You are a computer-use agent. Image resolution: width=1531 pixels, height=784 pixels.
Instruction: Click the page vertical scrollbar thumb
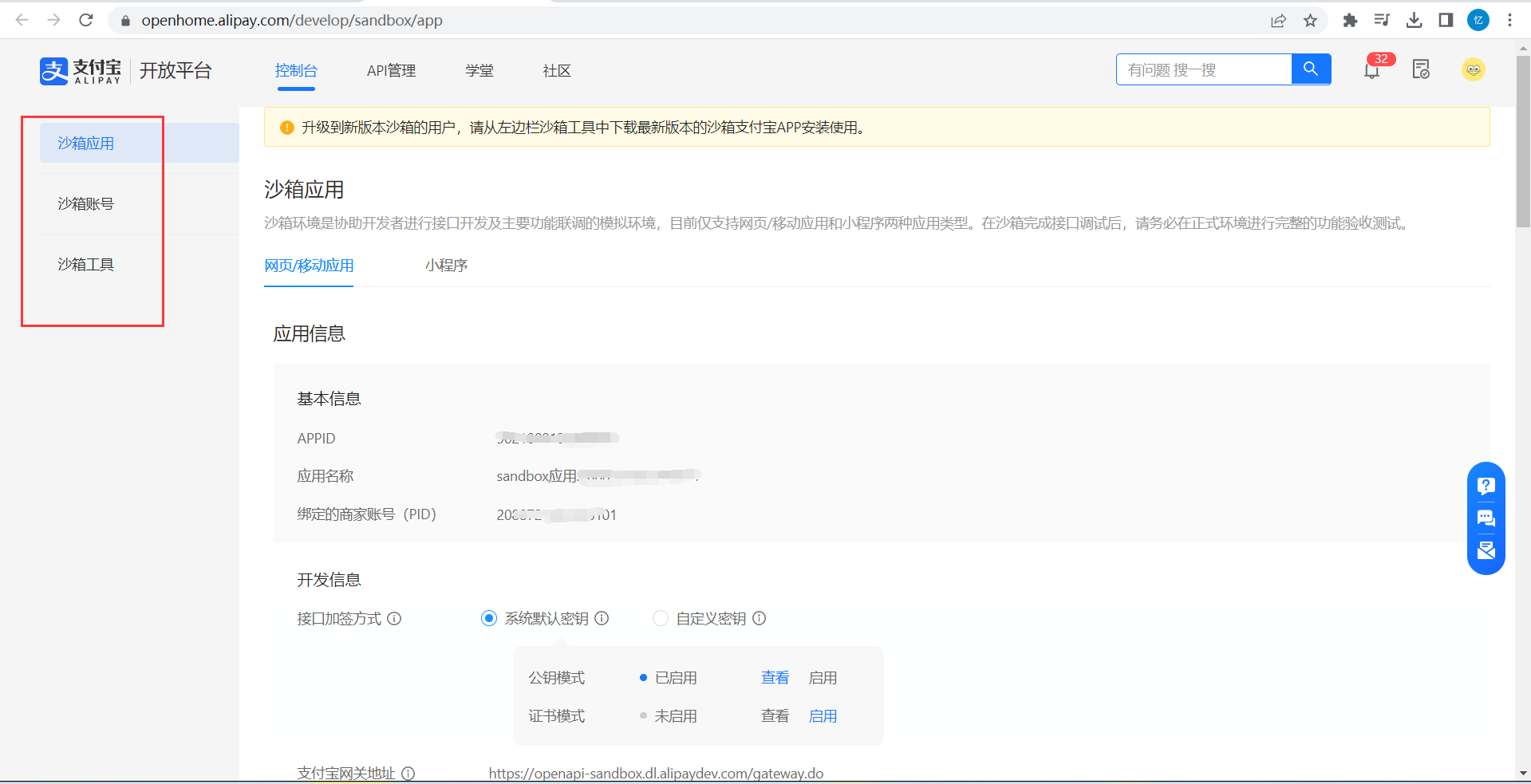tap(1523, 141)
